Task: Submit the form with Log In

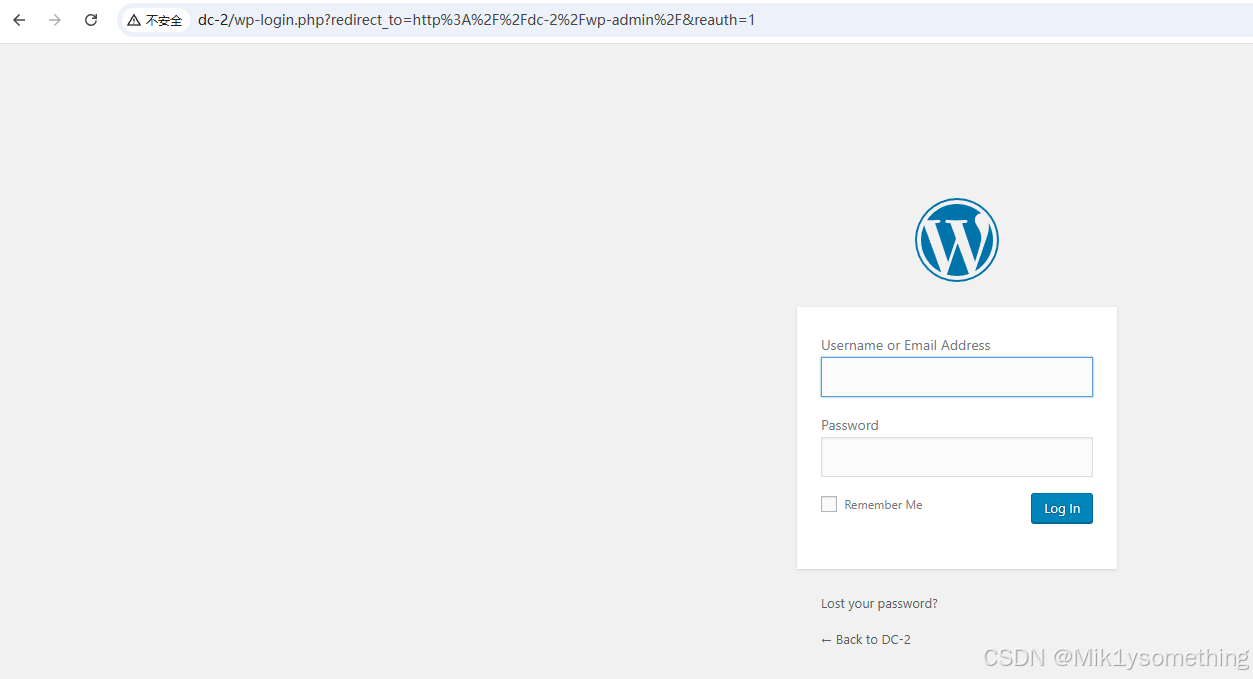Action: tap(1062, 508)
